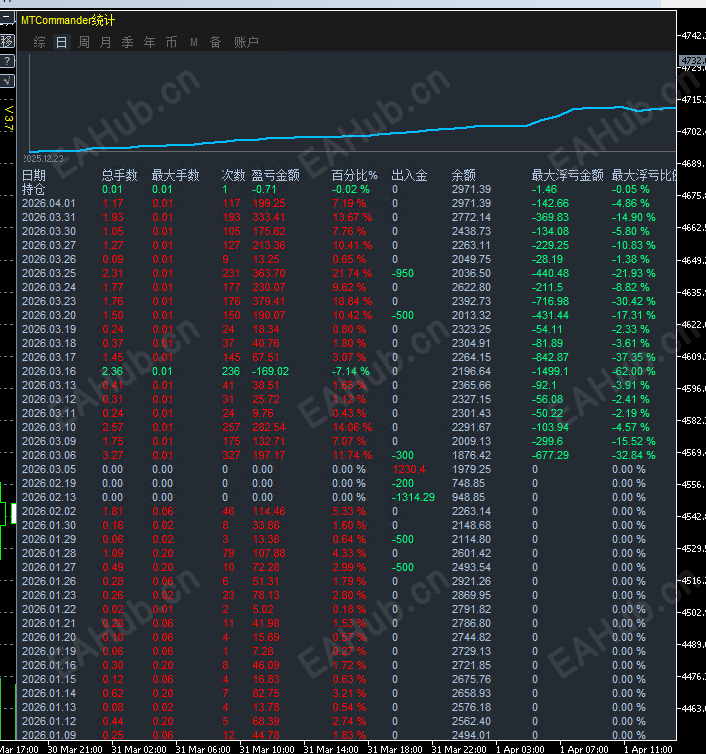Click loss value -169.02 on 2026.03.16
This screenshot has width=706, height=754.
click(x=270, y=371)
